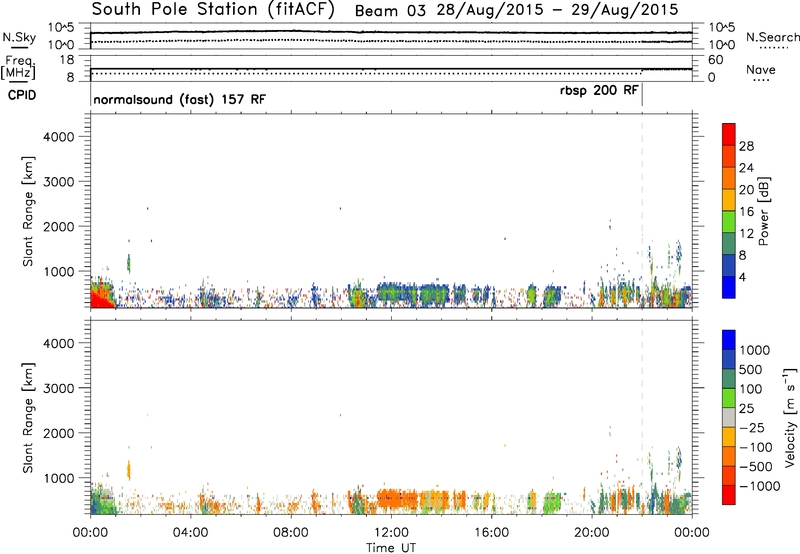Screen dimensions: 800x554
Task: Click the light green 12-16 dB power colorbar segment
Action: pyautogui.click(x=729, y=222)
